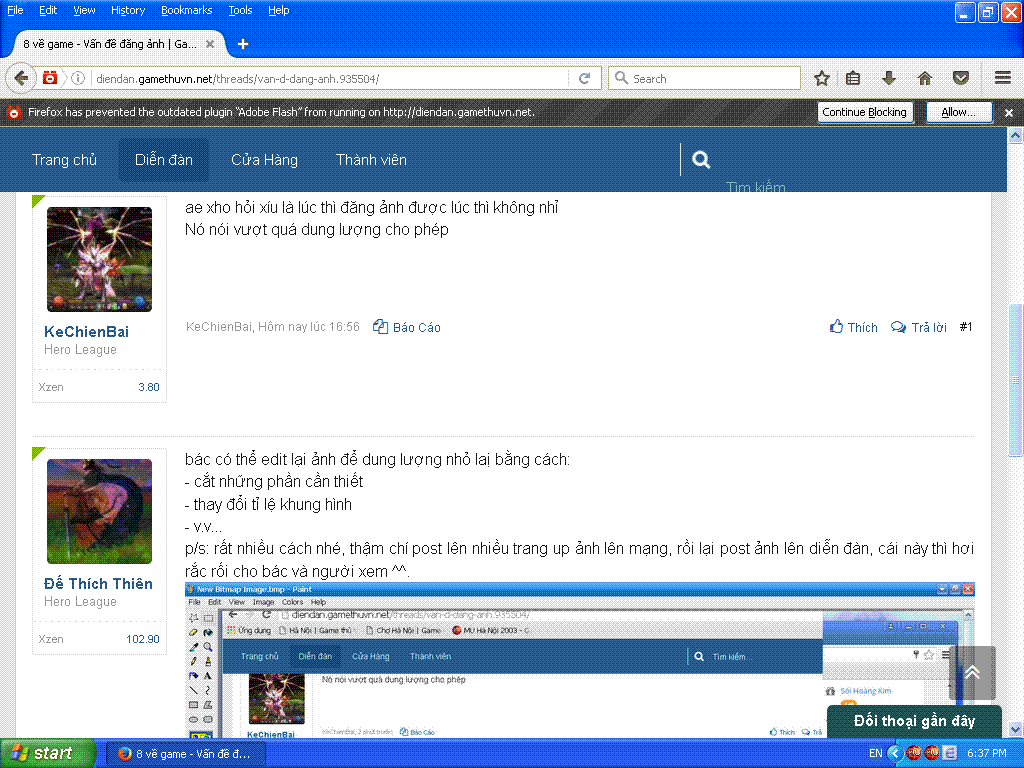The width and height of the screenshot is (1024, 768).
Task: Click the Tìm kiếm forum search field
Action: pos(756,187)
